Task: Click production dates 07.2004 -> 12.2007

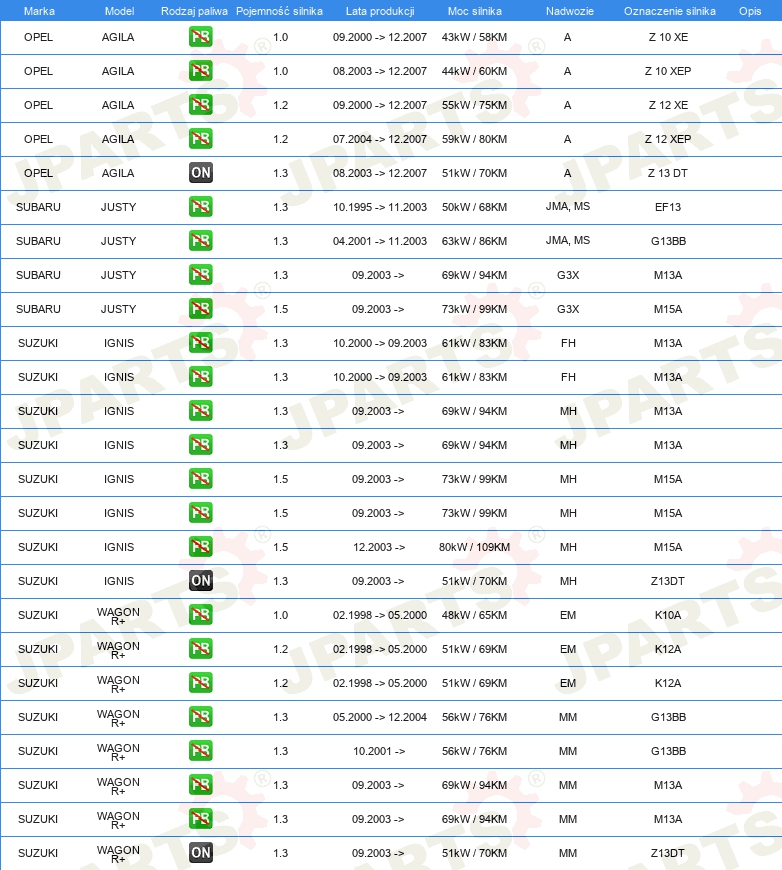Action: click(380, 139)
